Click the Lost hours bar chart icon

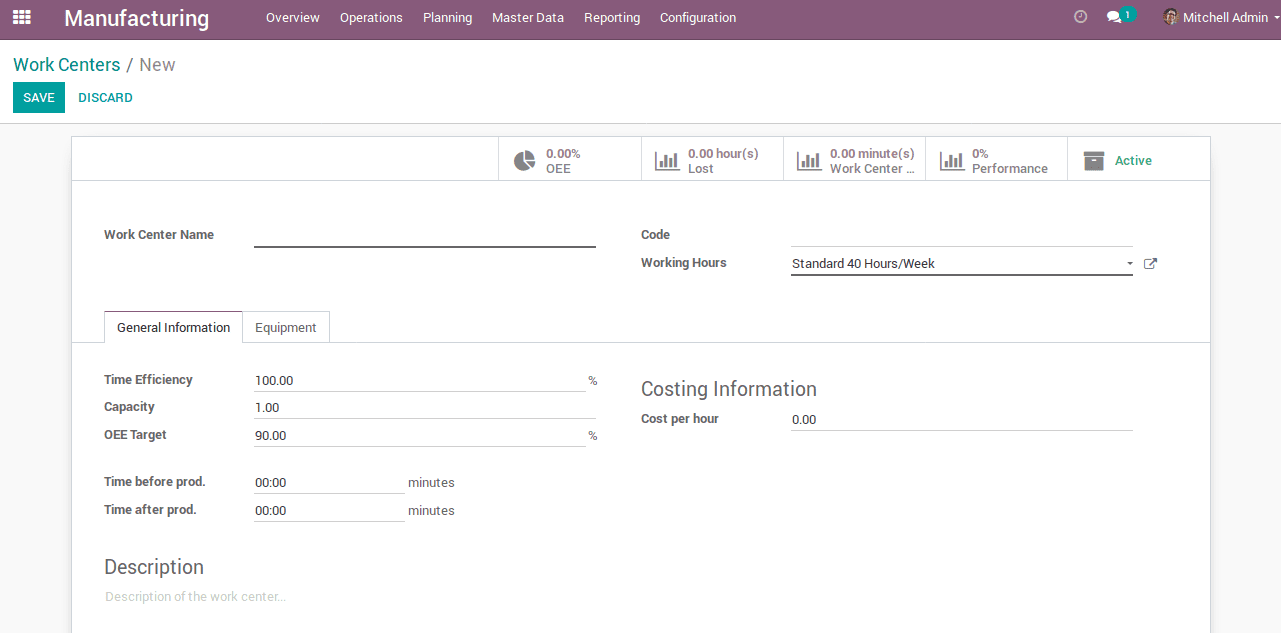point(667,161)
